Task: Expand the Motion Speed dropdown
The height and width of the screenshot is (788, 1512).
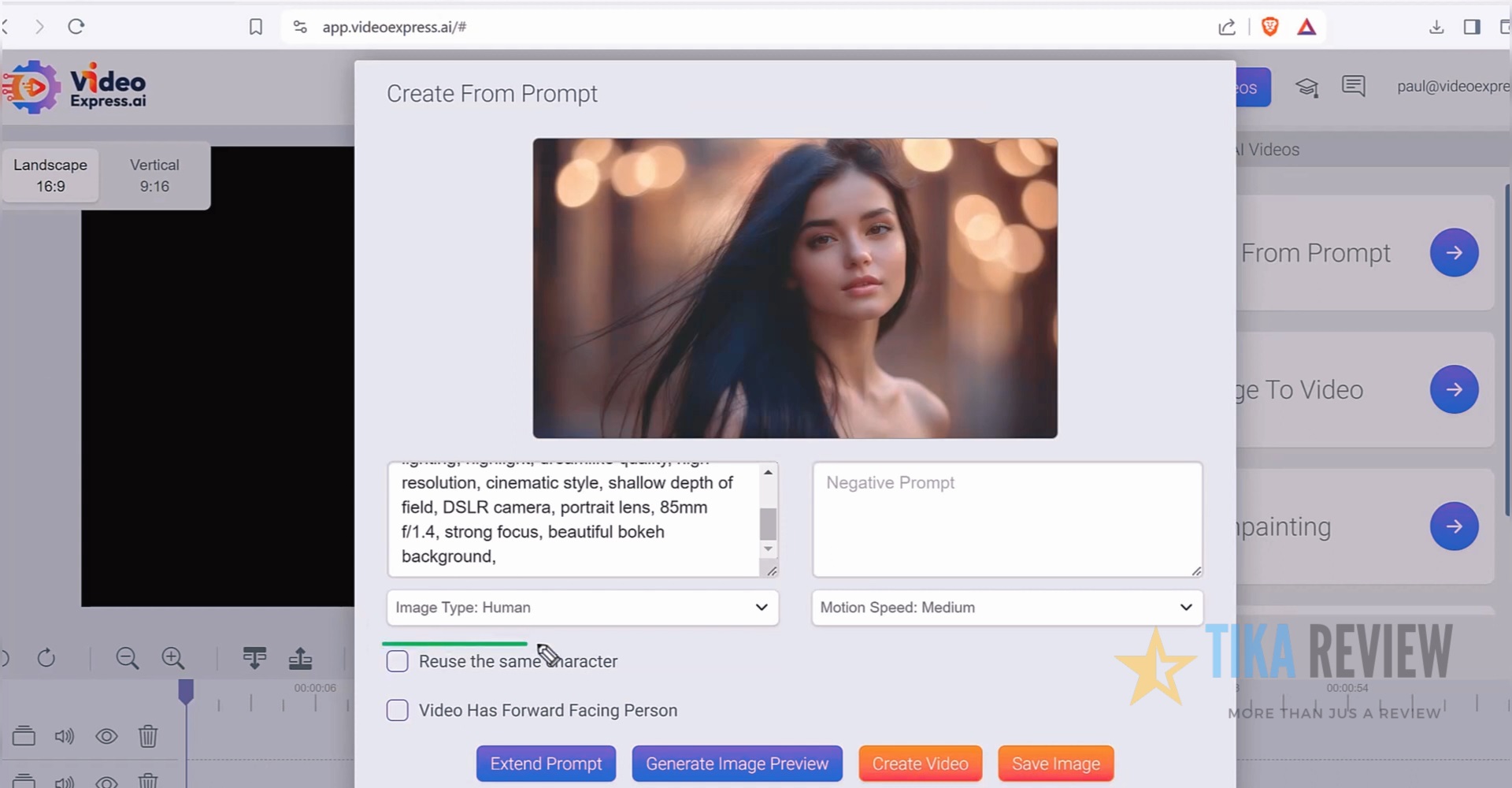Action: click(x=1006, y=608)
